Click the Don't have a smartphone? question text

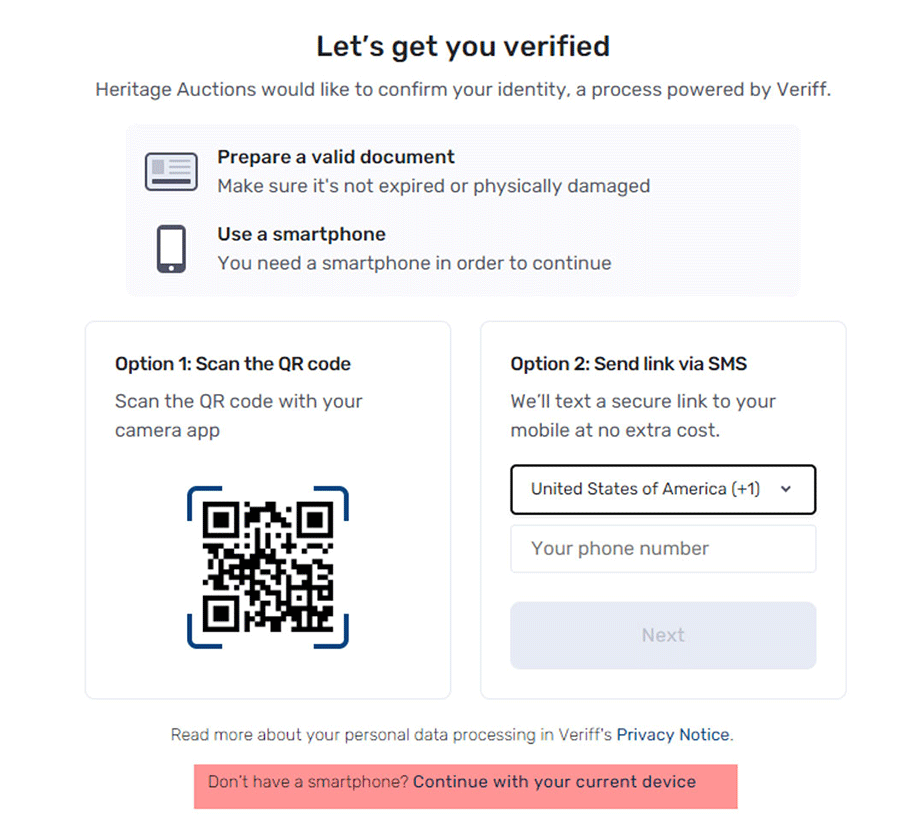[x=308, y=782]
